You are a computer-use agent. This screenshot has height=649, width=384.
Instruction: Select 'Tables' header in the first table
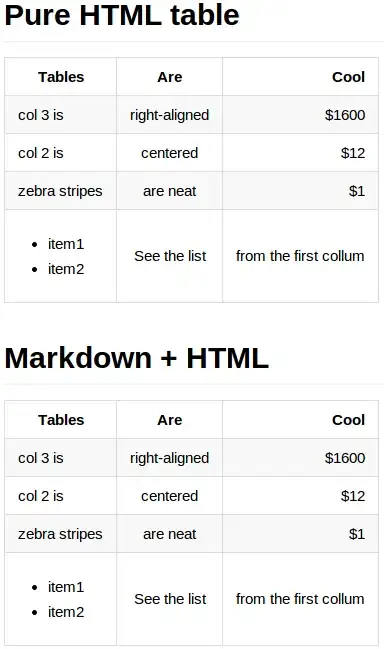coord(61,77)
